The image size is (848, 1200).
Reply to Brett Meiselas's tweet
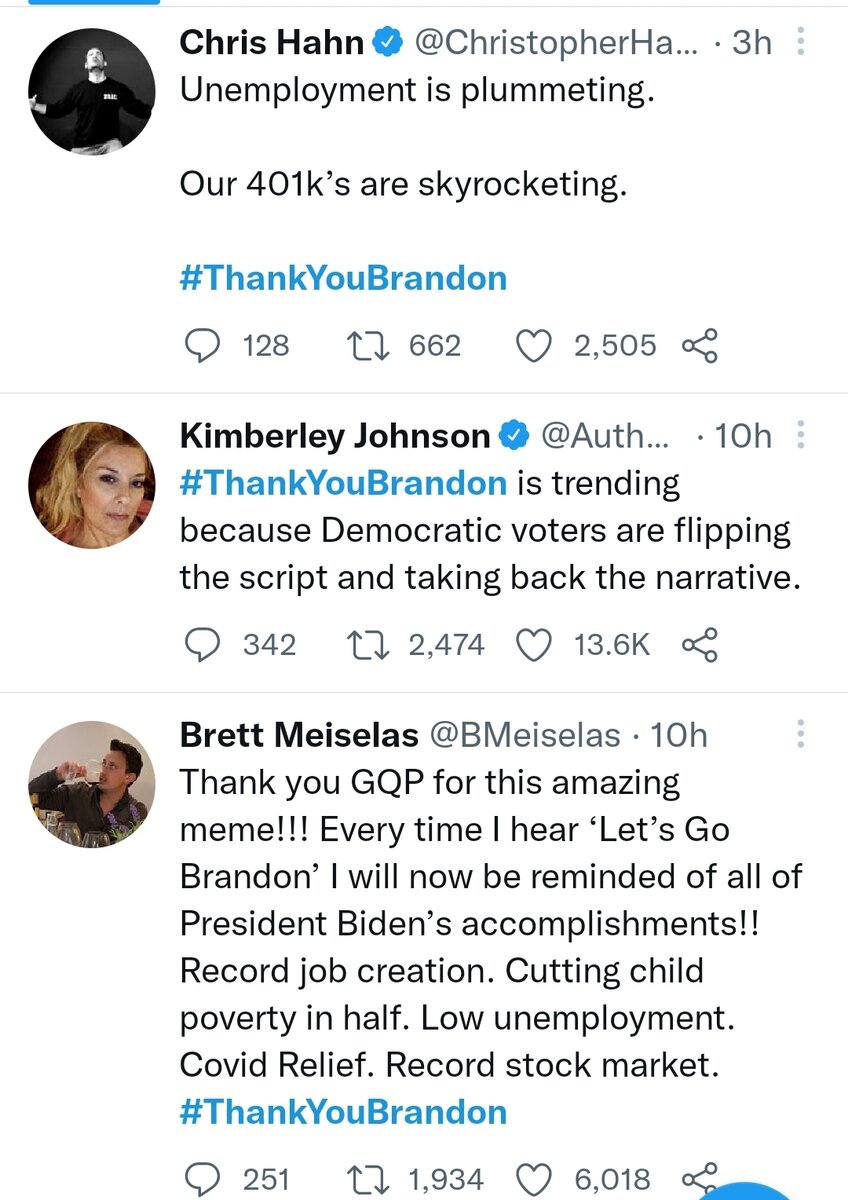point(205,1179)
